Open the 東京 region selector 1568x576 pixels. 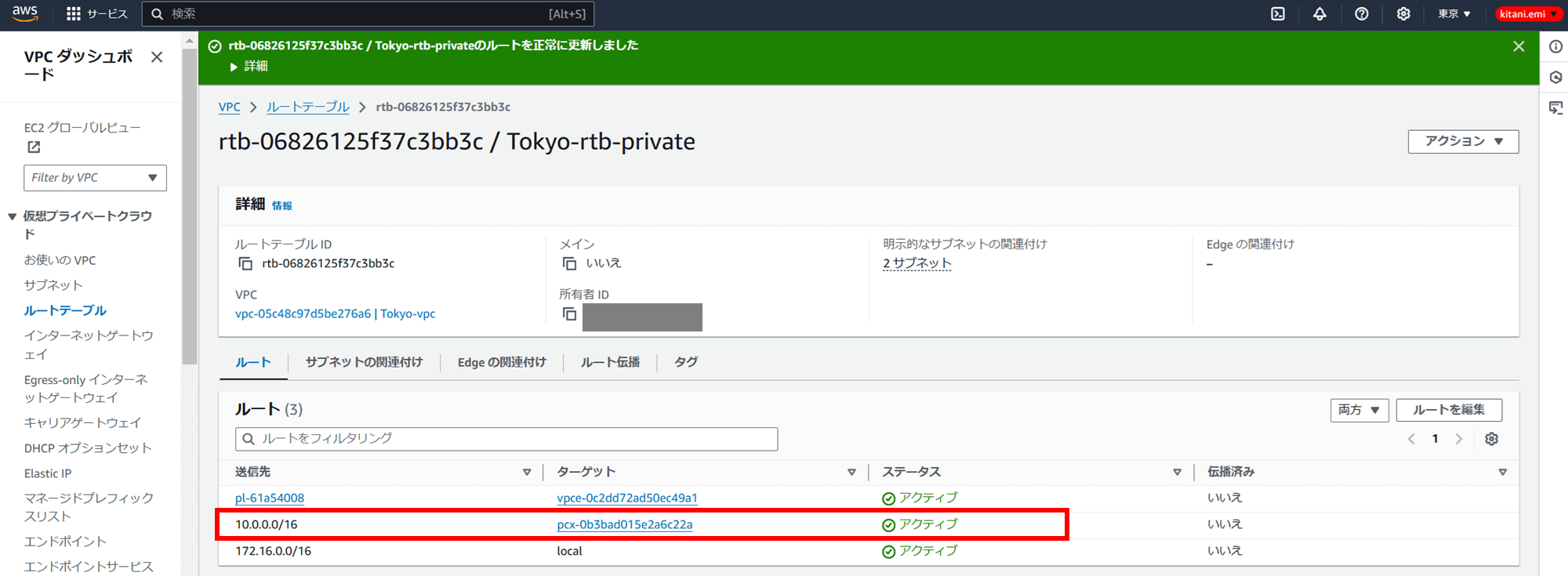tap(1454, 14)
